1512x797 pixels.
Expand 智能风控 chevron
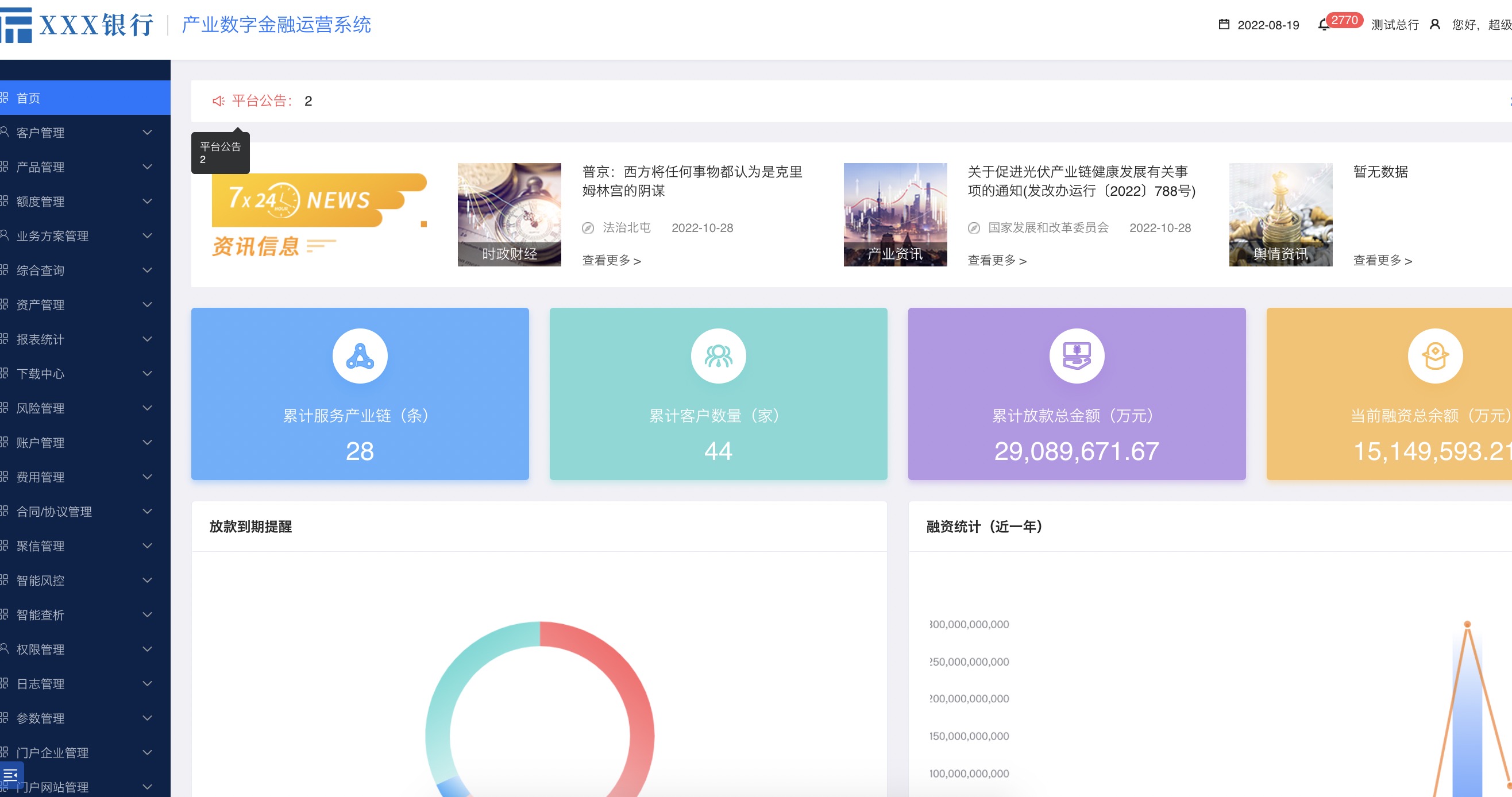(147, 581)
